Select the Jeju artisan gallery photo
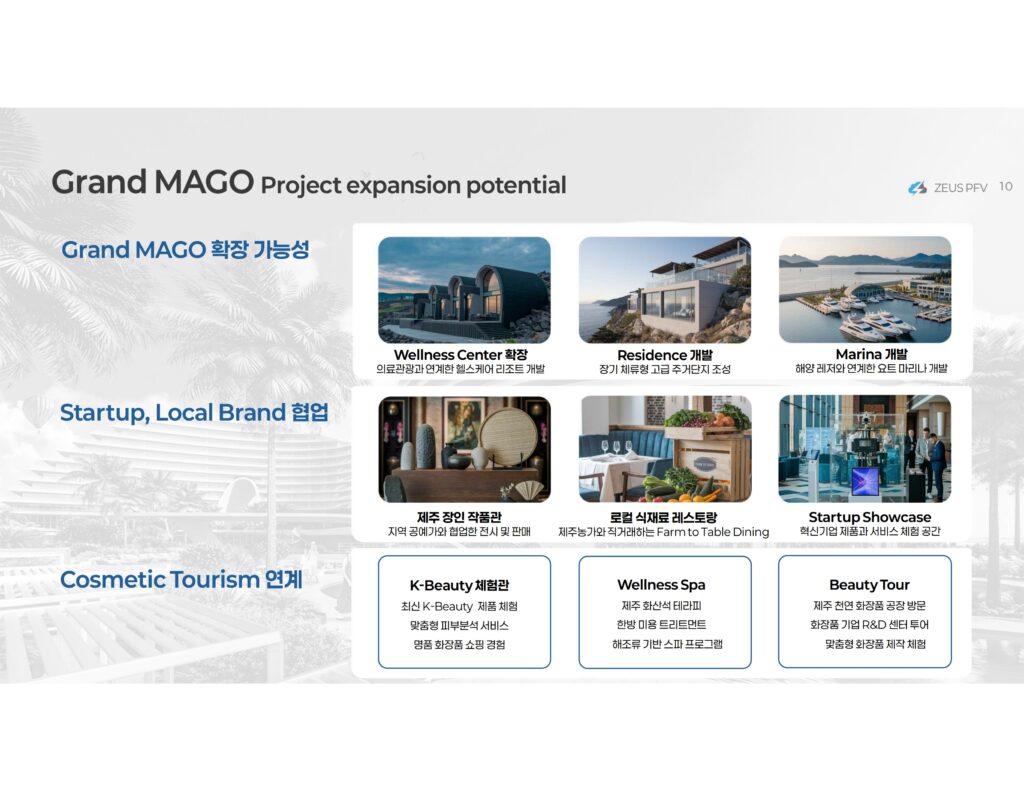 [x=464, y=449]
